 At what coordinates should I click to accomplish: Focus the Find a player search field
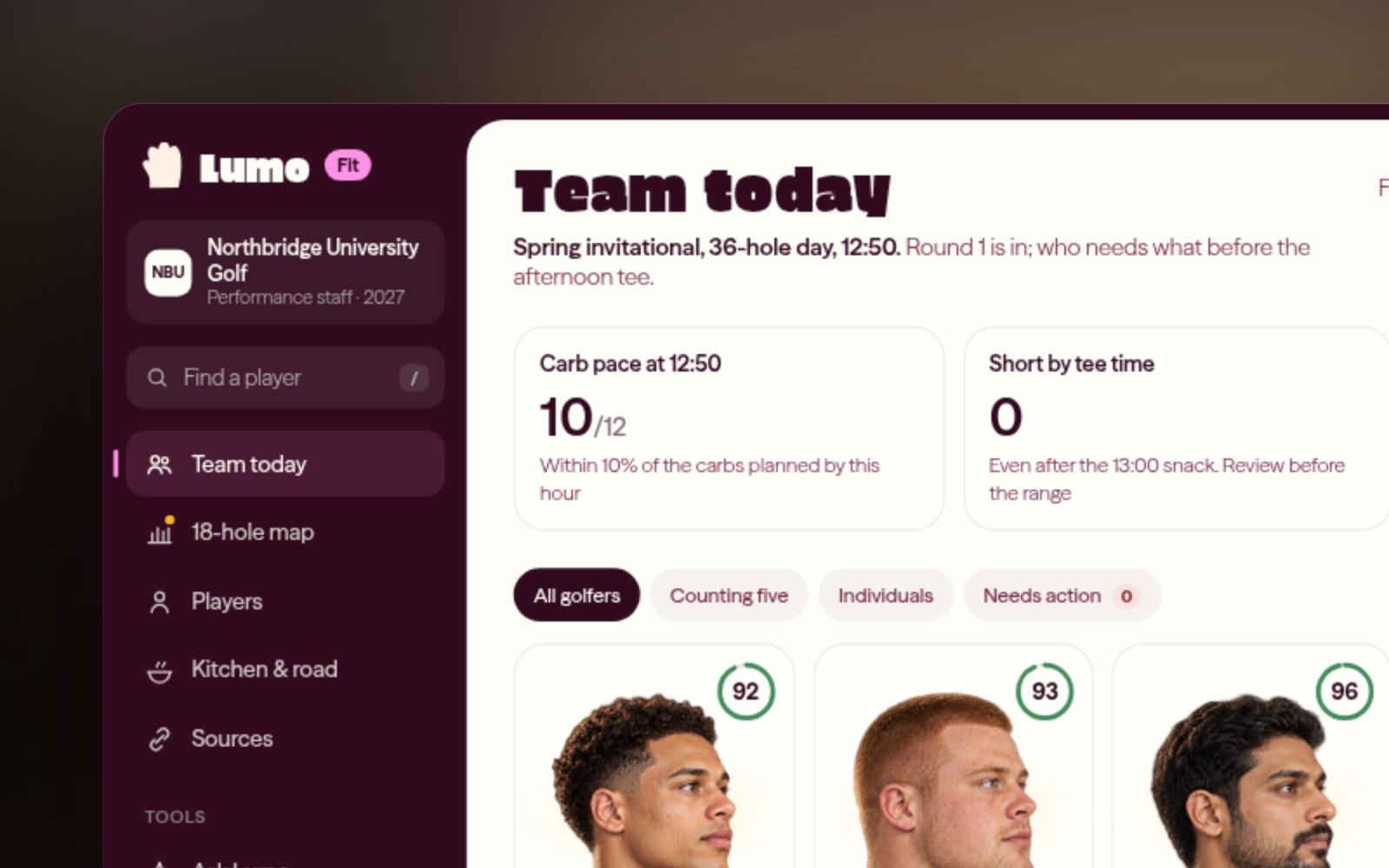point(286,378)
